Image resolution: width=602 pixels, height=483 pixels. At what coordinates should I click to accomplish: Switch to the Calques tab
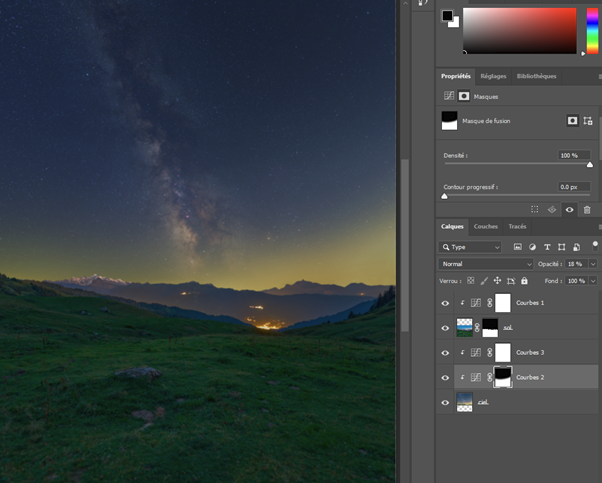coord(452,227)
